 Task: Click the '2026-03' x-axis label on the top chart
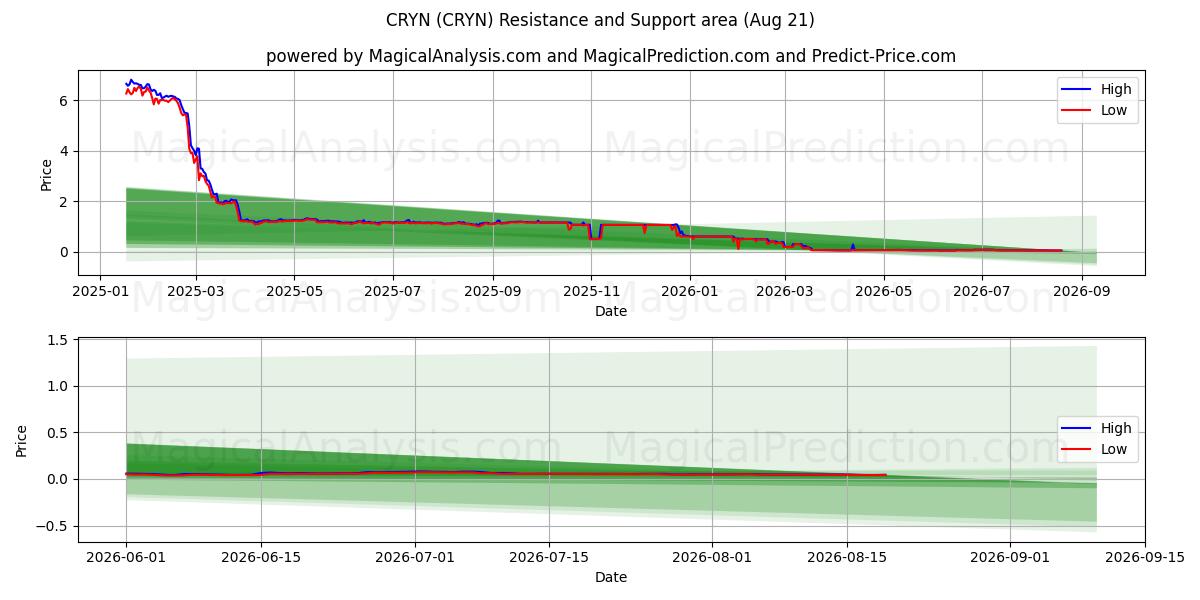coord(784,291)
